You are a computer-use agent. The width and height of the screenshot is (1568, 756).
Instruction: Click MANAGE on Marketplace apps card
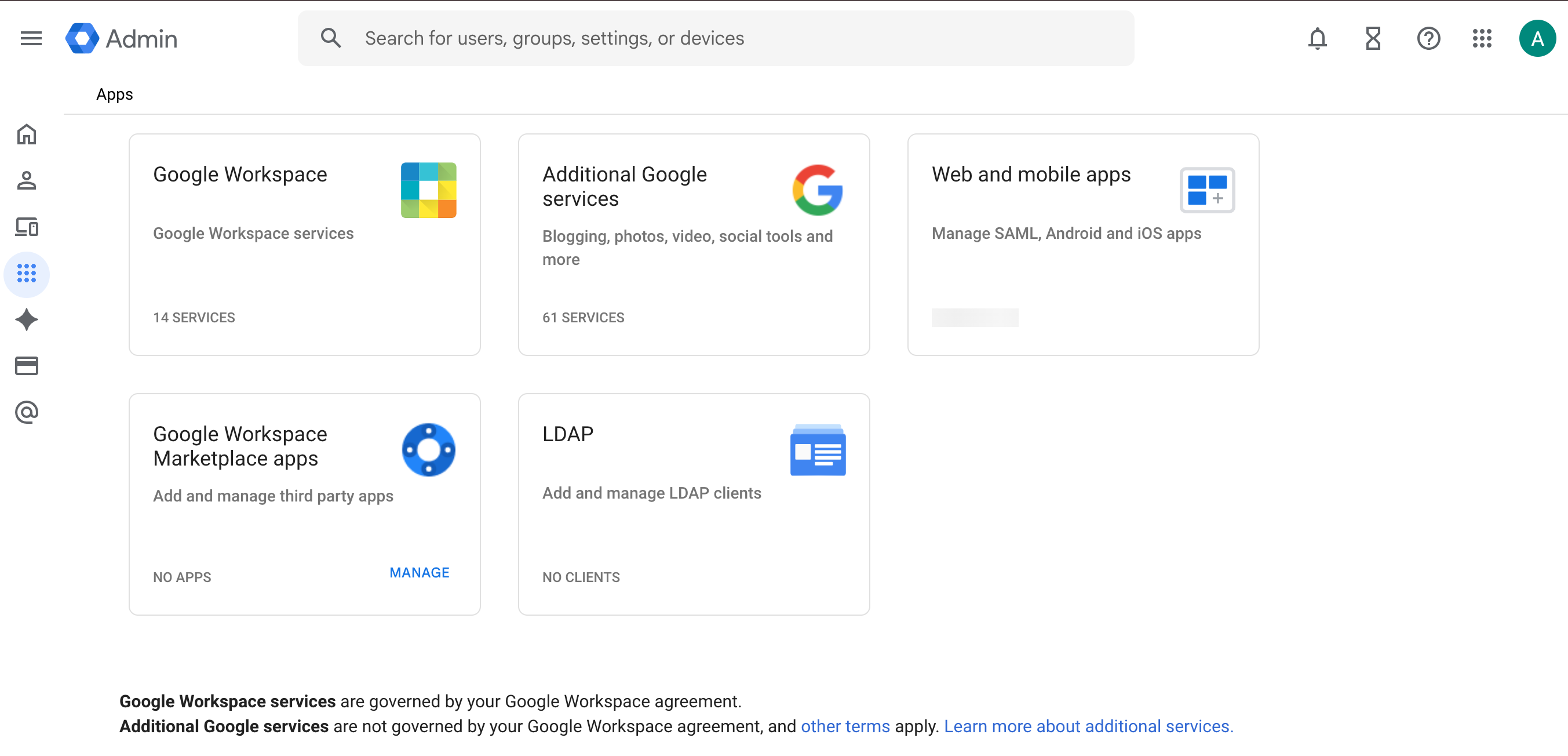pyautogui.click(x=419, y=573)
